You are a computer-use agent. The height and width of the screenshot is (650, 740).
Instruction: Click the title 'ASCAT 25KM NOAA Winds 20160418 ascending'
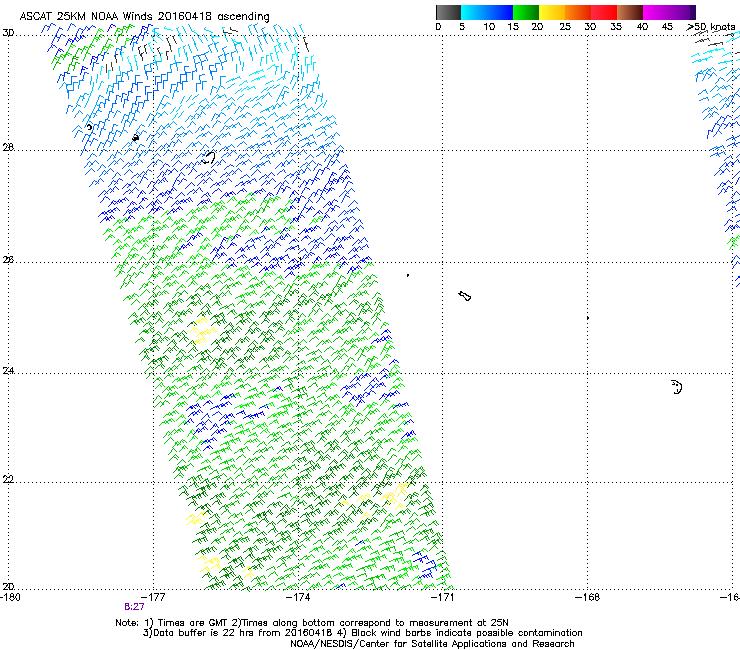[x=144, y=17]
